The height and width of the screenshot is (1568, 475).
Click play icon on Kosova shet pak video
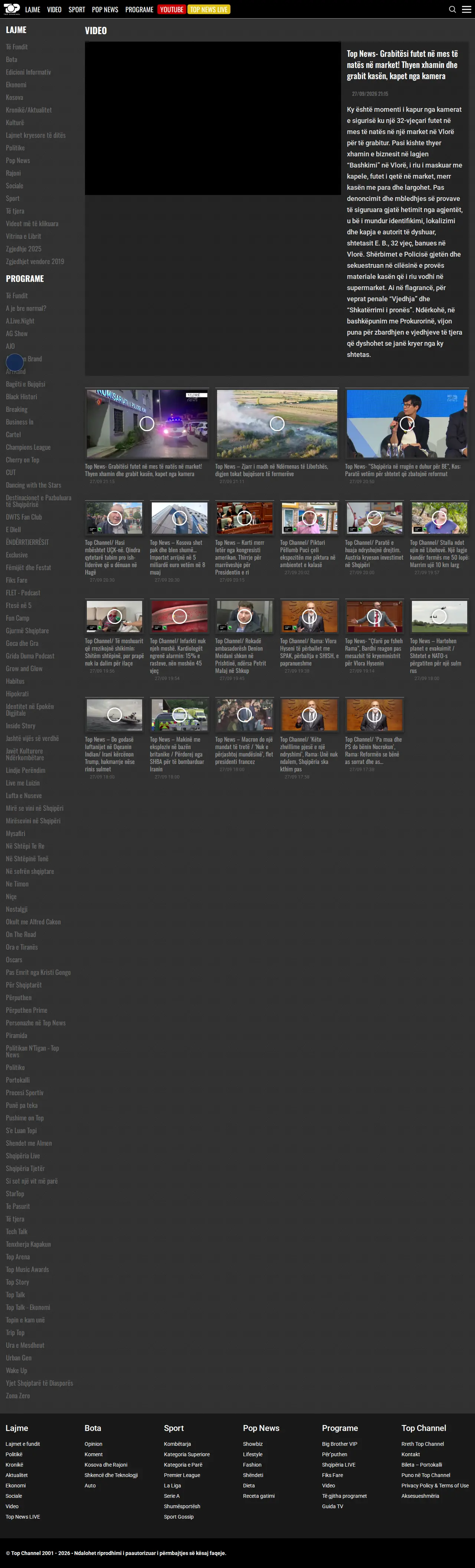pos(179,518)
